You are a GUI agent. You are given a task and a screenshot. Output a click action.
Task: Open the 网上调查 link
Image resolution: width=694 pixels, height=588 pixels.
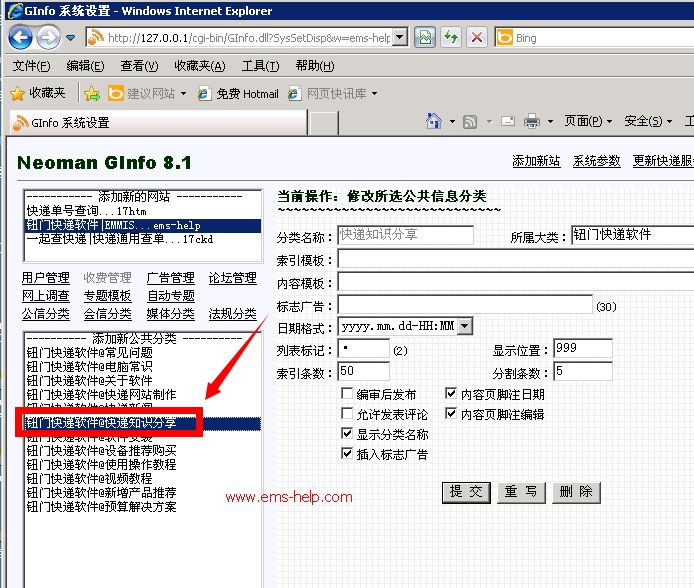(46, 296)
